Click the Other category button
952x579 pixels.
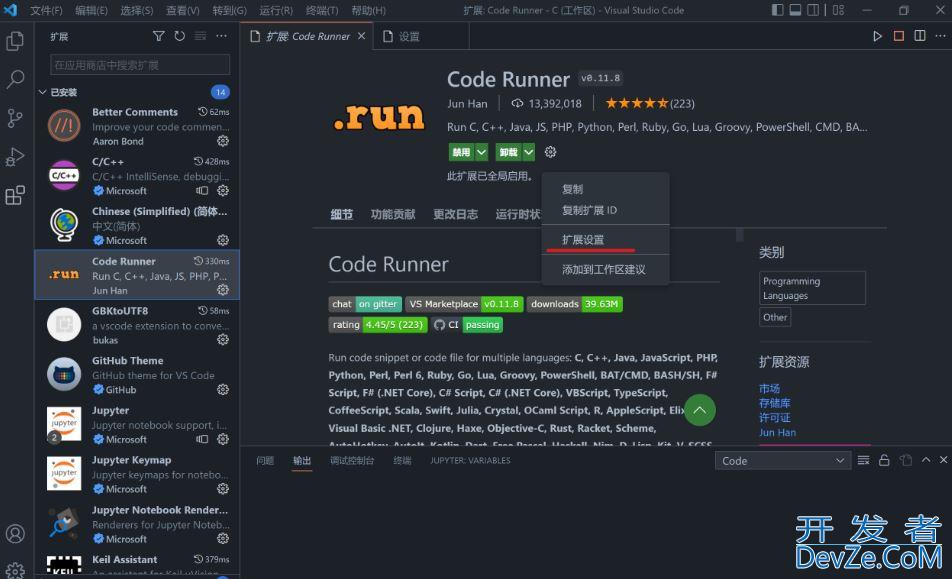(775, 317)
